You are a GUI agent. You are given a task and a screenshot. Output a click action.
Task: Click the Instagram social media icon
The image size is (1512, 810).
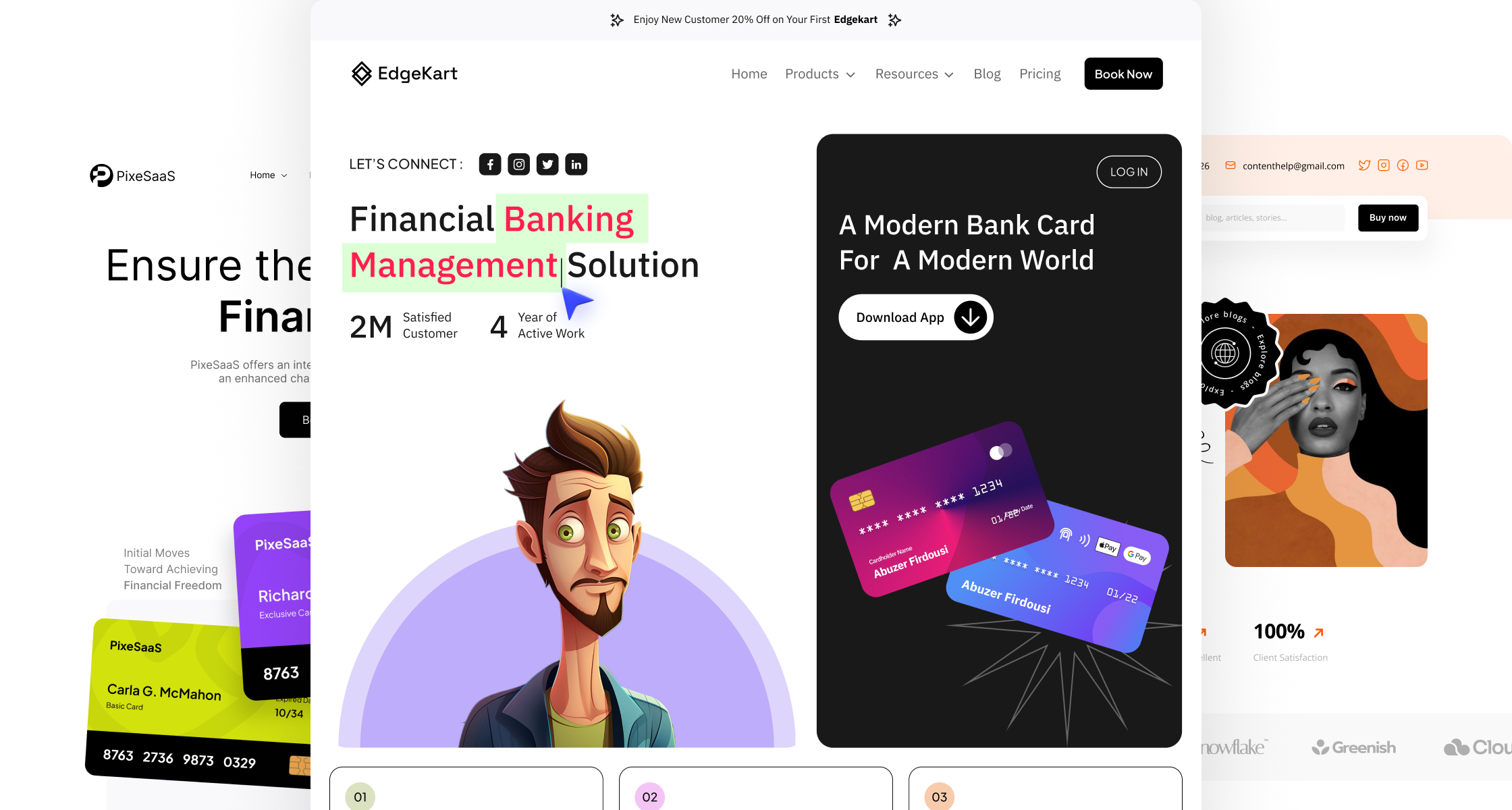coord(519,164)
